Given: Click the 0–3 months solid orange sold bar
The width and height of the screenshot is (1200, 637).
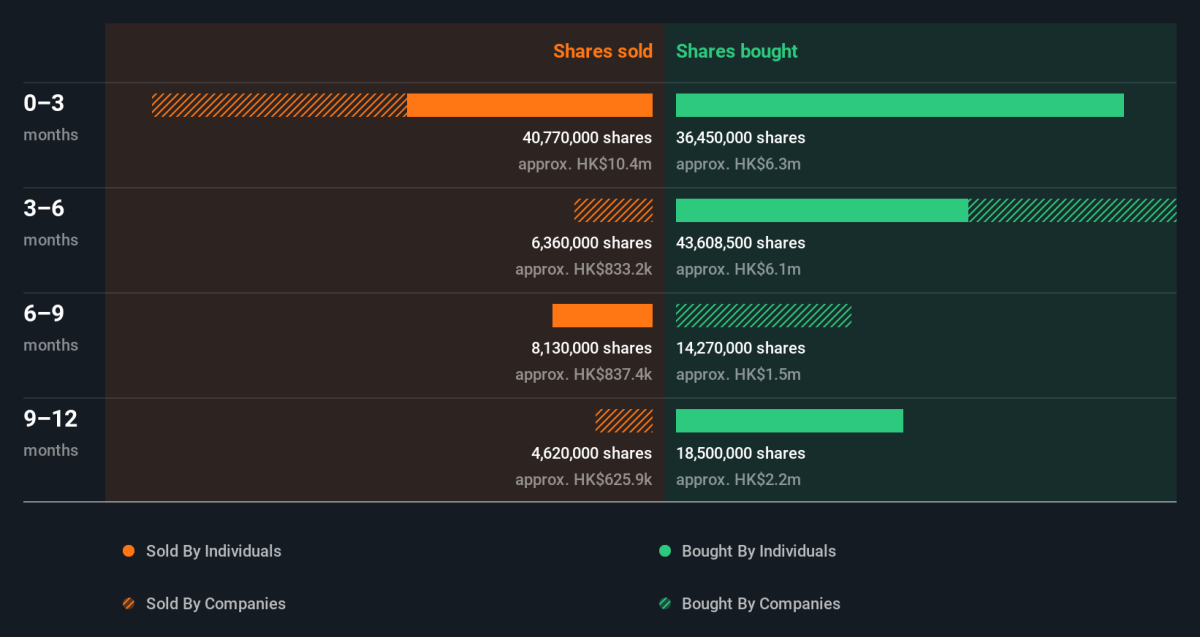Looking at the screenshot, I should [x=529, y=105].
